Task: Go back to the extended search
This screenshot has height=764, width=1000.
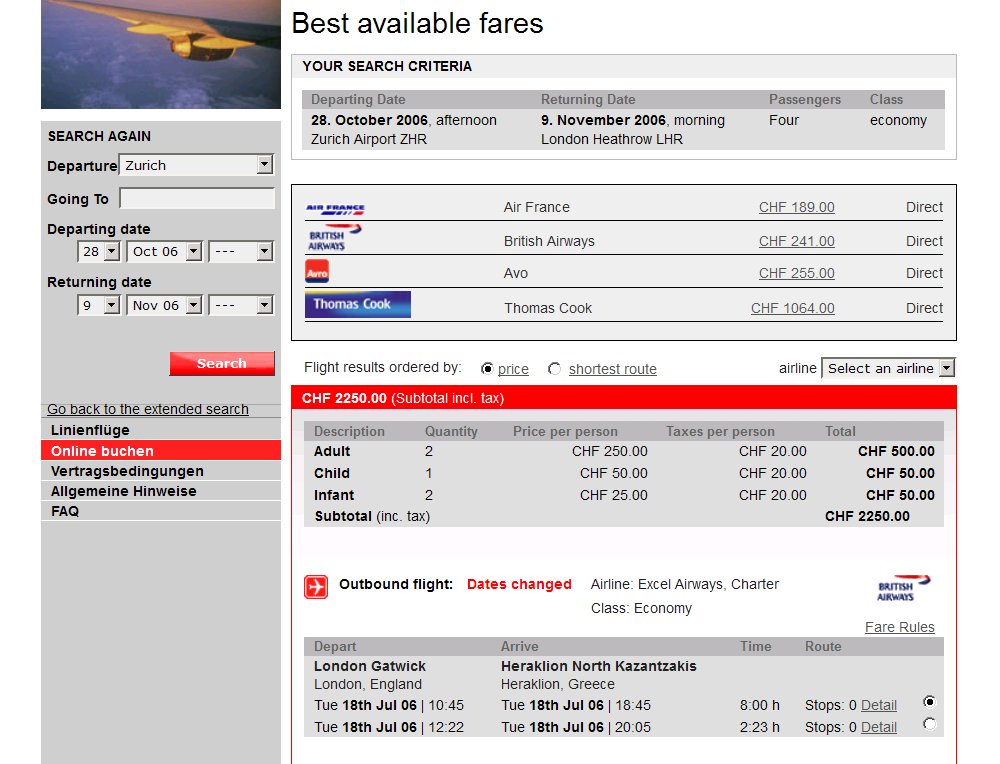Action: tap(148, 409)
